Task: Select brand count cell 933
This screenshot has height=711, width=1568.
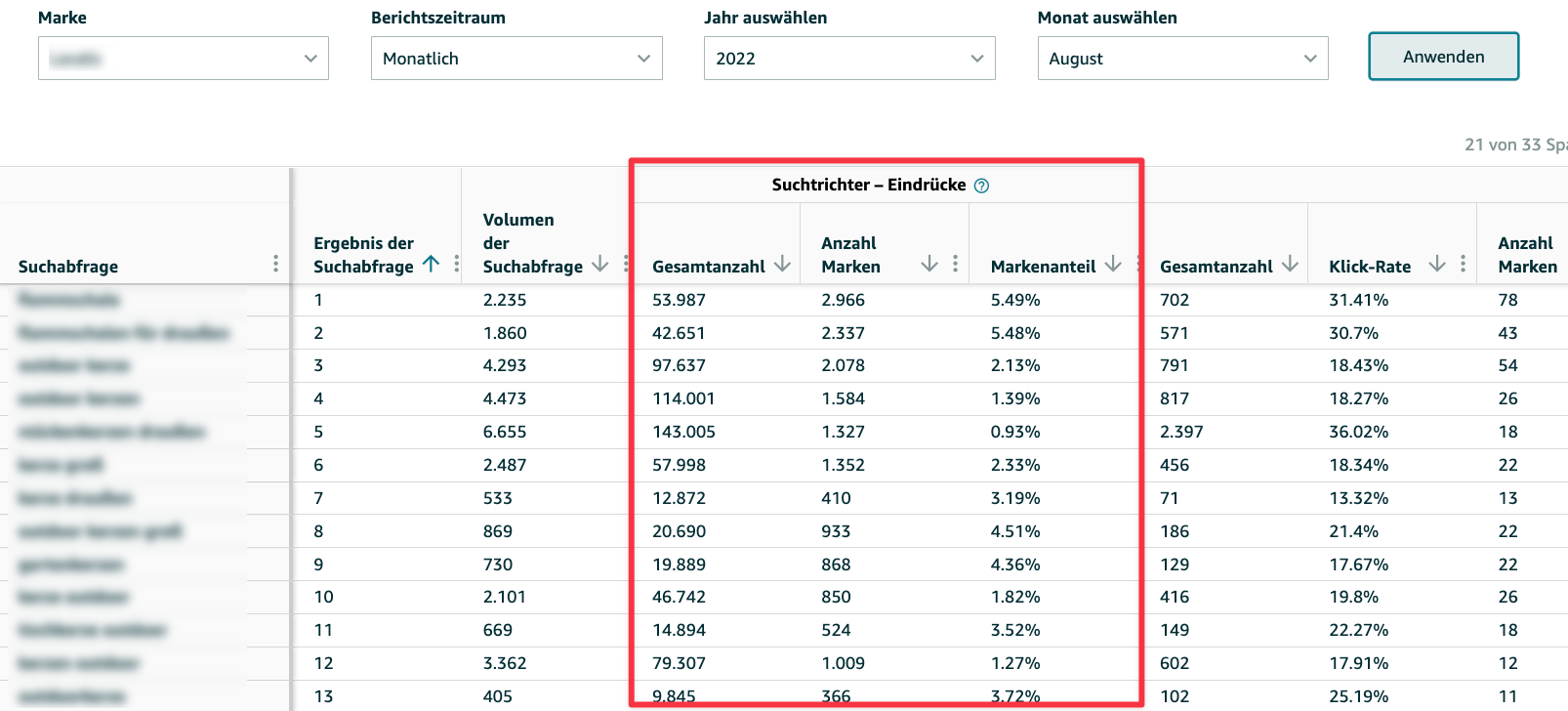Action: tap(836, 531)
